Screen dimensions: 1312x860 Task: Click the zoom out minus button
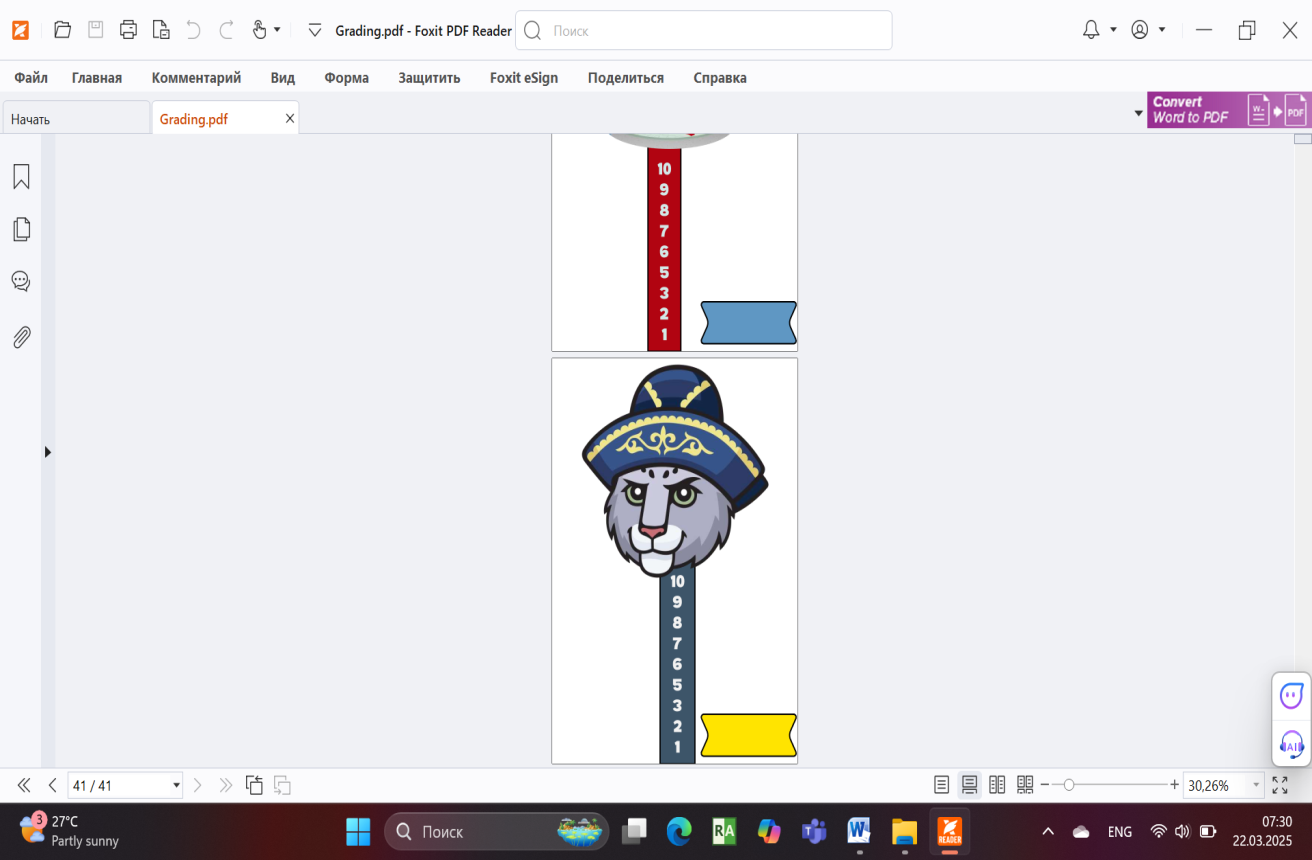point(1045,785)
